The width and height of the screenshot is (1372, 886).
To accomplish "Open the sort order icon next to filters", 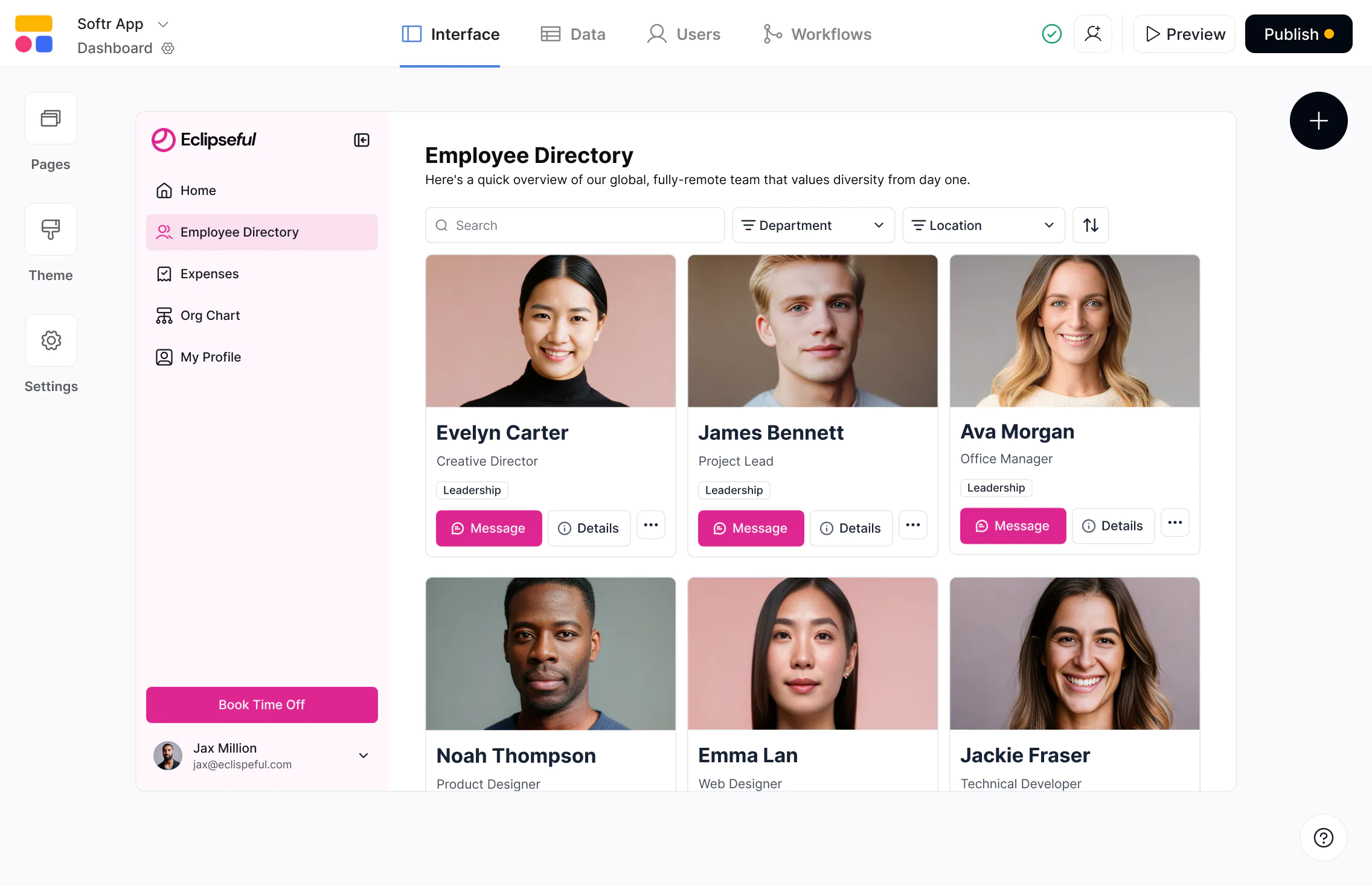I will coord(1091,225).
